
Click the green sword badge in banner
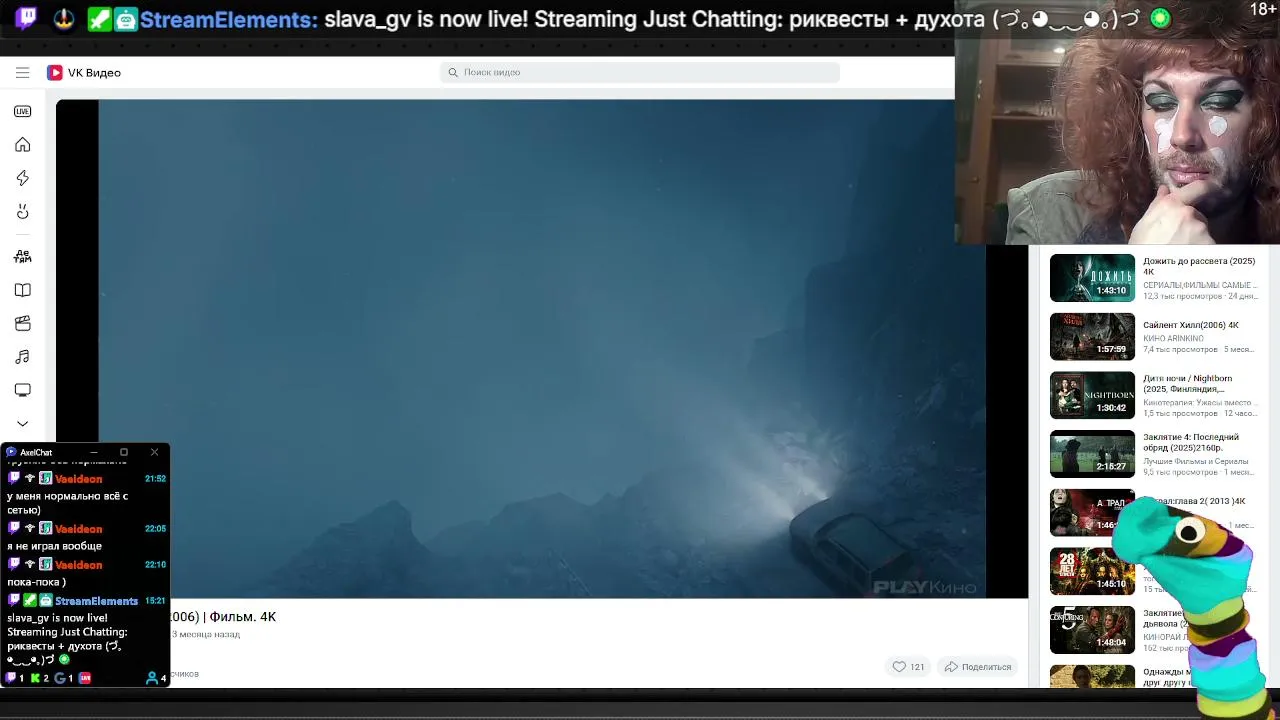tap(99, 19)
